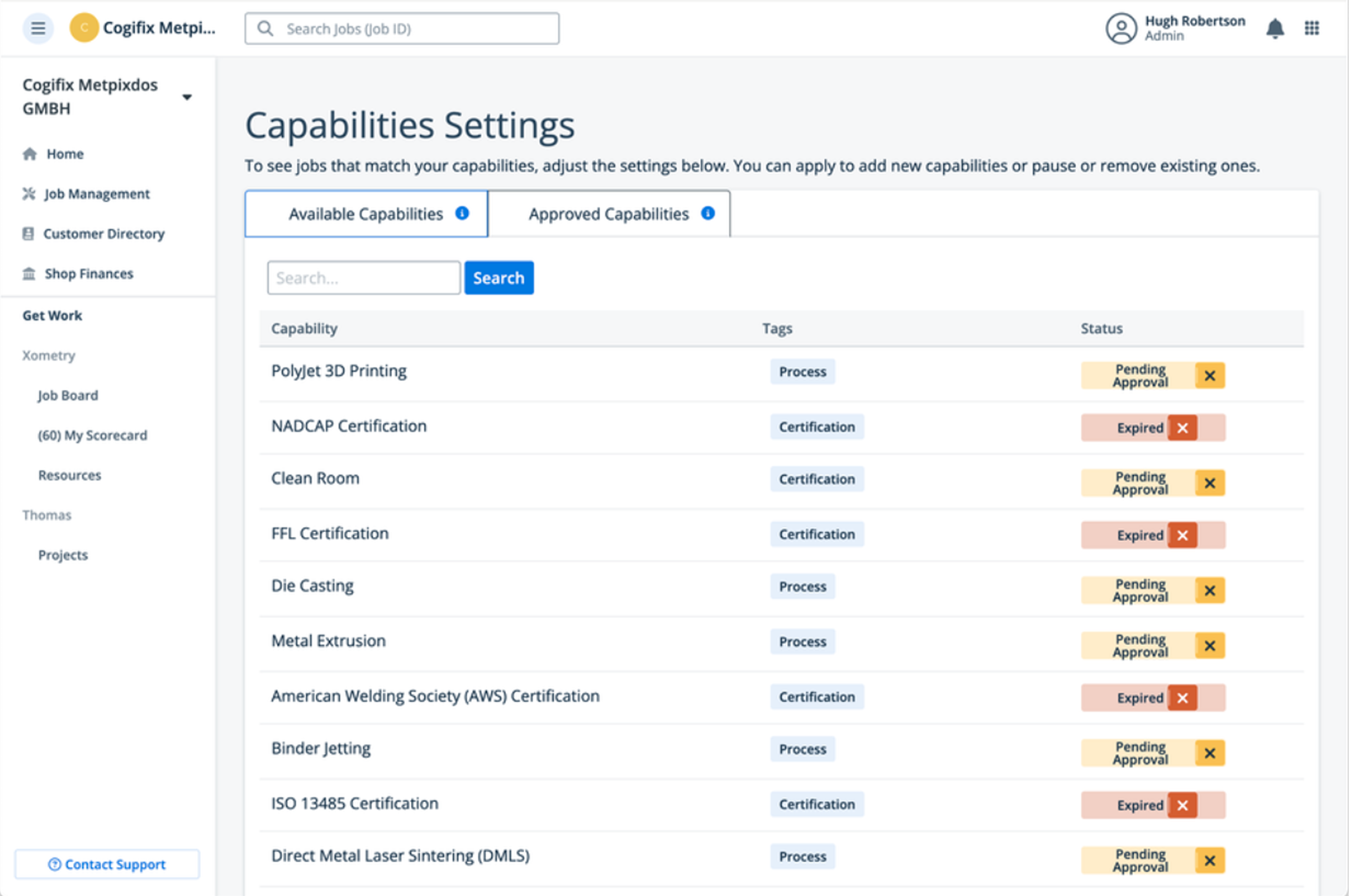The width and height of the screenshot is (1349, 896).
Task: Cancel Binder Jetting pending approval
Action: (1210, 753)
